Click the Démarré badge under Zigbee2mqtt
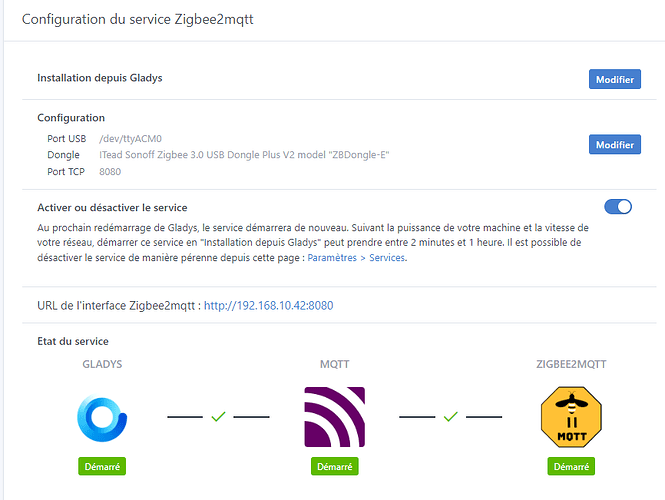The height and width of the screenshot is (500, 665). pyautogui.click(x=570, y=466)
